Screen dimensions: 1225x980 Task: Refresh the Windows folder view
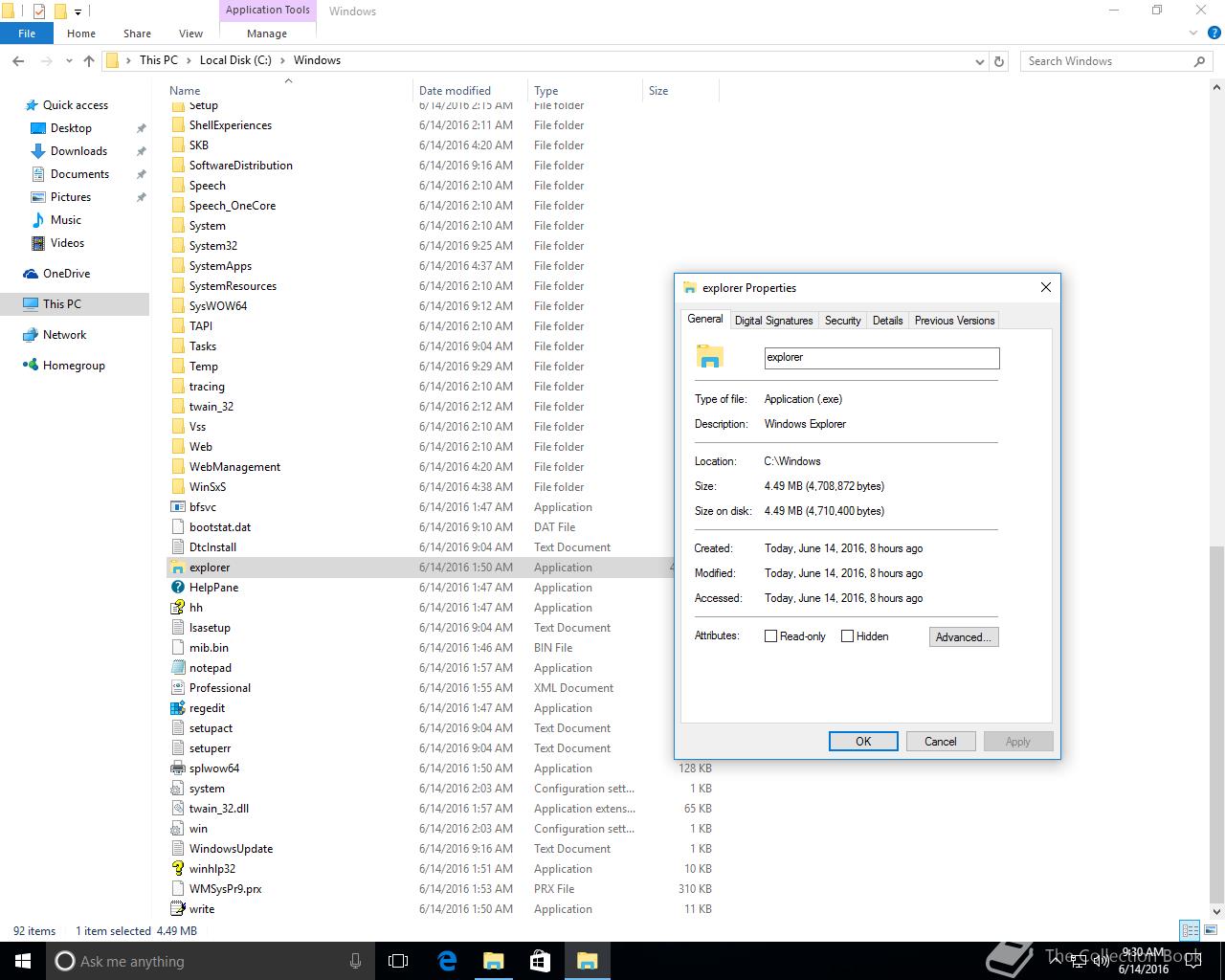tap(999, 61)
